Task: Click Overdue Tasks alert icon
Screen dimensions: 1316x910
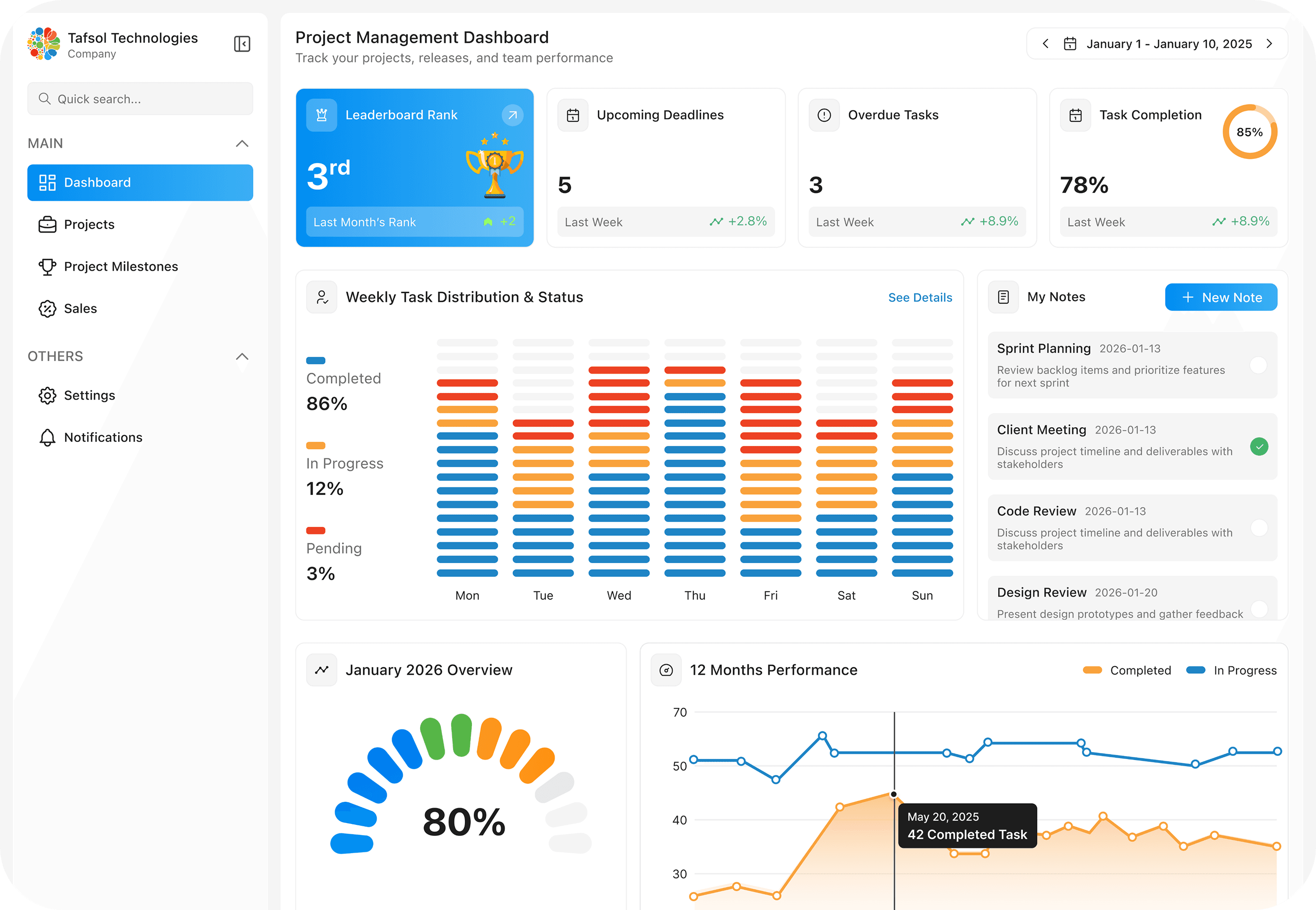Action: [x=824, y=115]
